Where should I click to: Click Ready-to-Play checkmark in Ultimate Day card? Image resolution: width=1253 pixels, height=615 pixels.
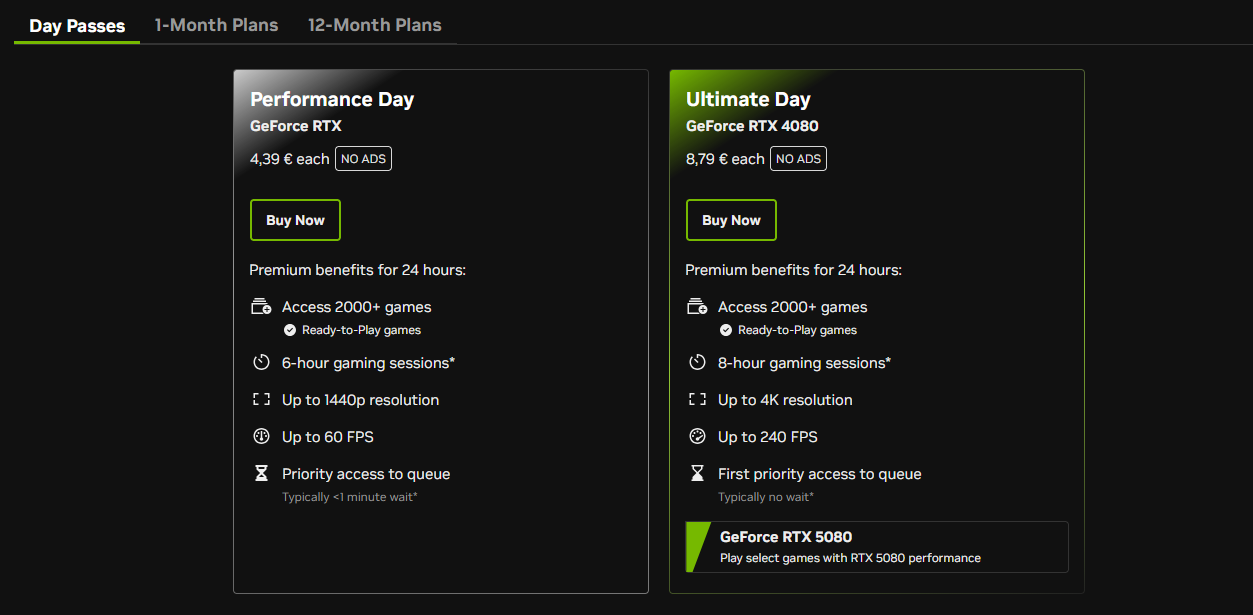pos(726,330)
